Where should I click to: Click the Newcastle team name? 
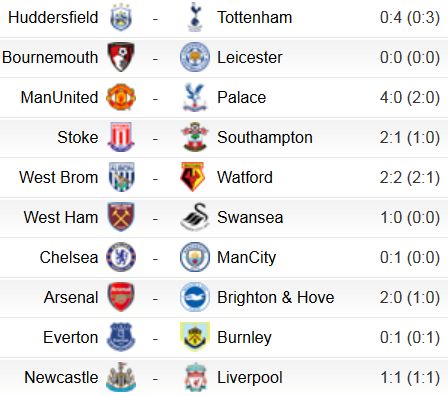(x=61, y=377)
